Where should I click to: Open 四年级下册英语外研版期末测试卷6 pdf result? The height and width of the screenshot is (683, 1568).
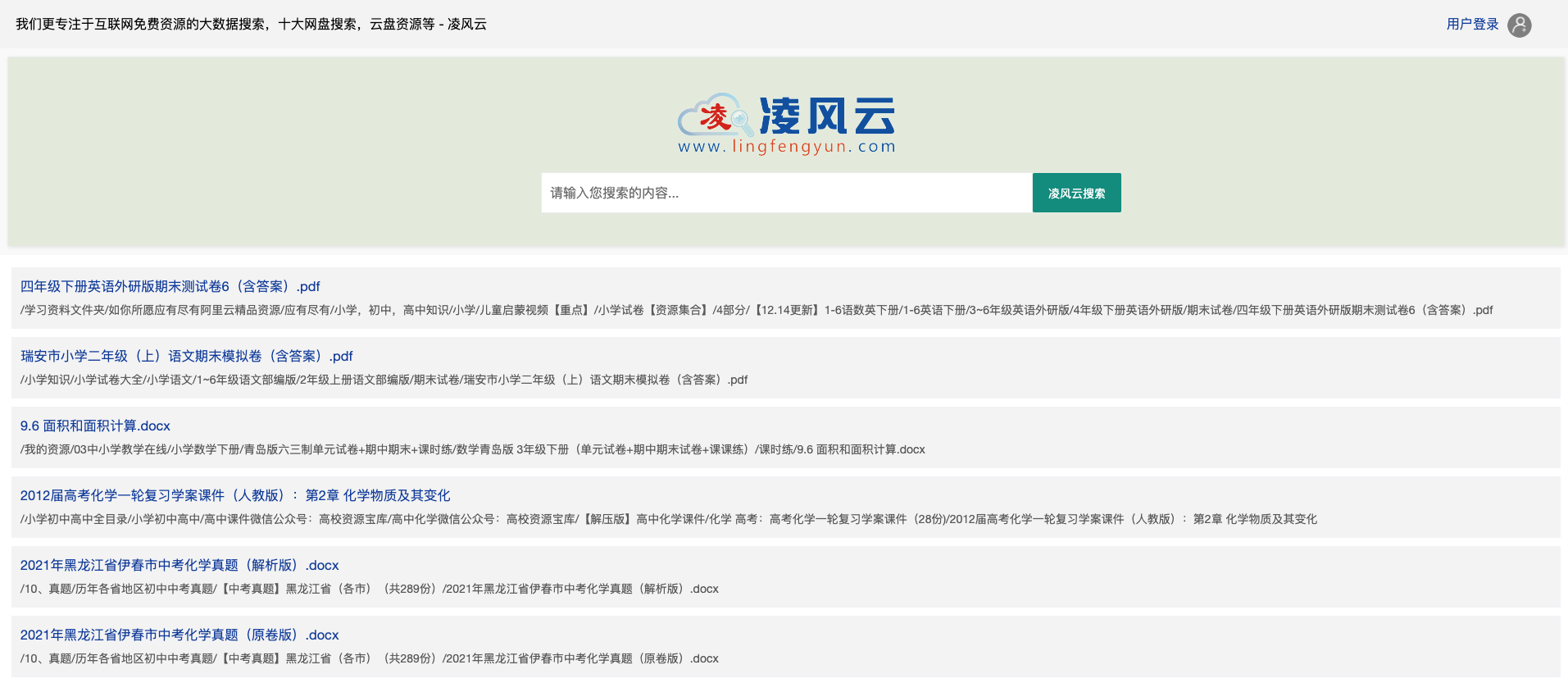tap(170, 286)
